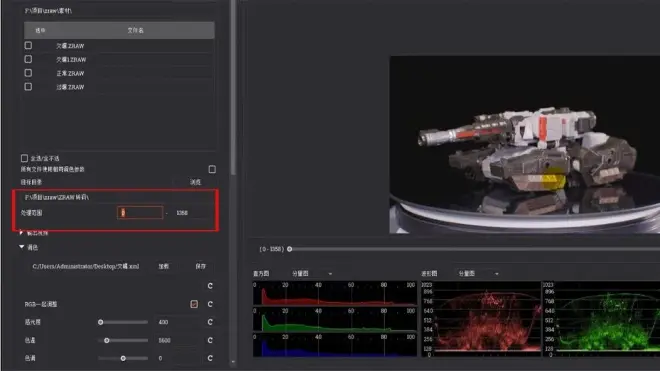Reset the 5600 color temperature via its reset icon
Screen dimensions: 660x371
(x=210, y=340)
